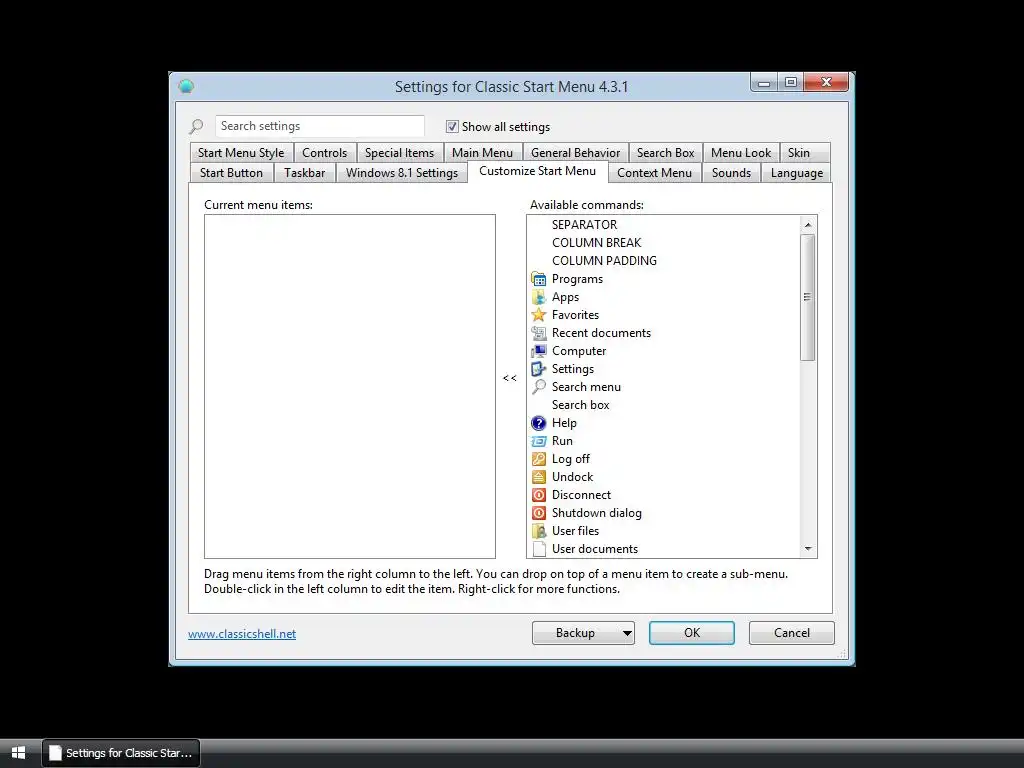The width and height of the screenshot is (1024, 768).
Task: Switch to the Main Menu tab
Action: pos(483,153)
